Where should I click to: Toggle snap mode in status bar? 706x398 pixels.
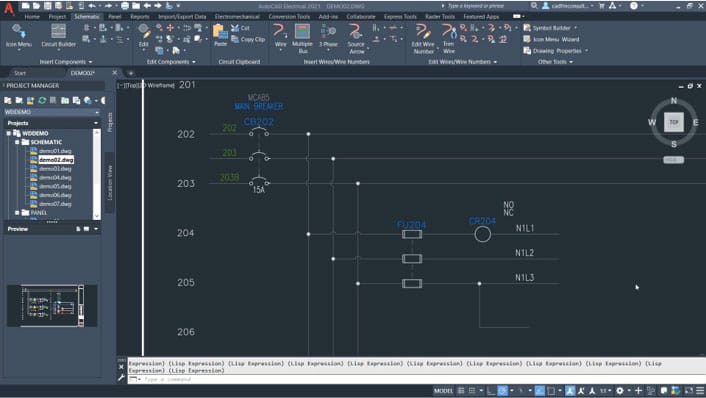[472, 391]
